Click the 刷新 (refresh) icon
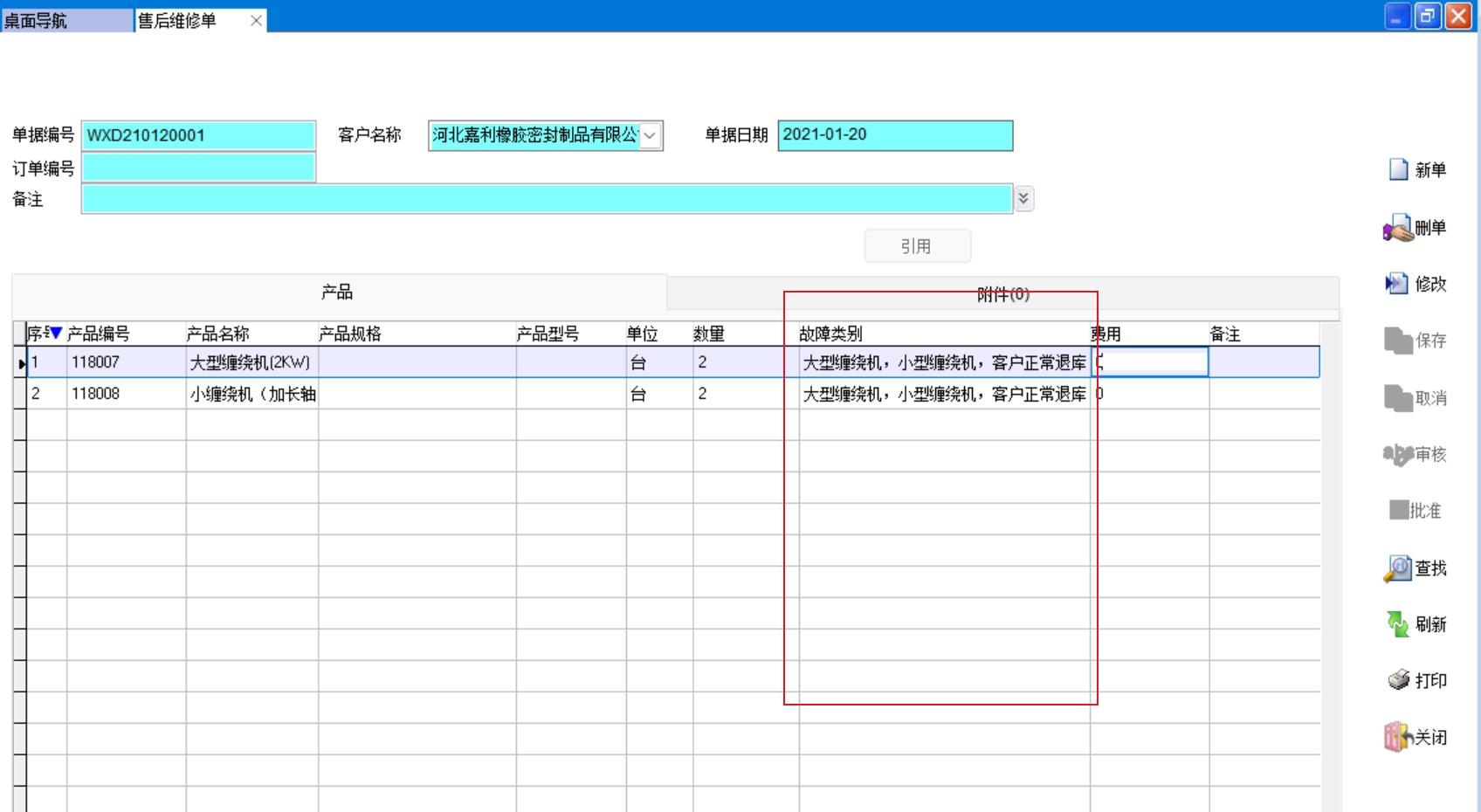Screen dimensions: 1481x812 pyautogui.click(x=1397, y=624)
